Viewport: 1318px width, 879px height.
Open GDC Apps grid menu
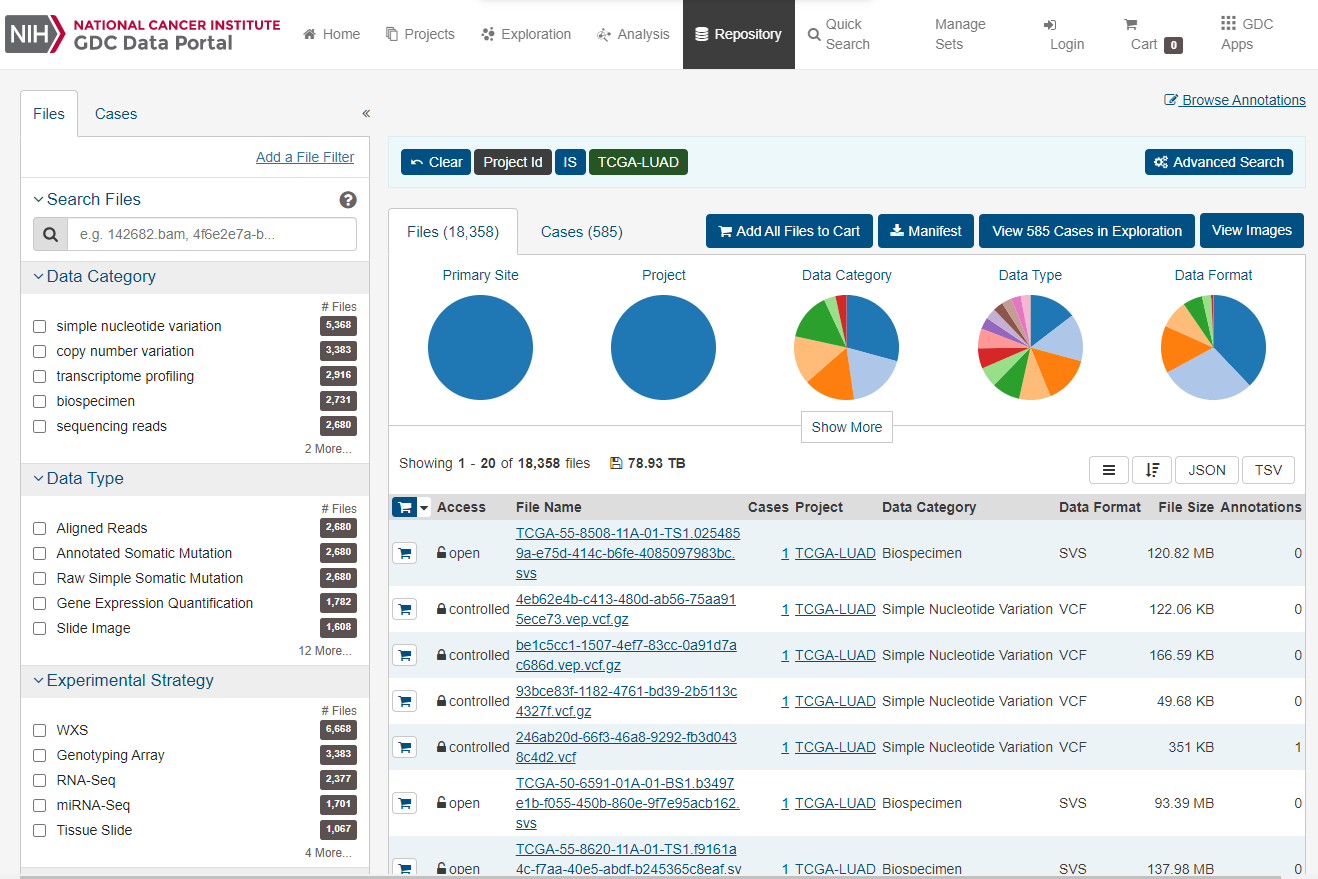(1247, 34)
